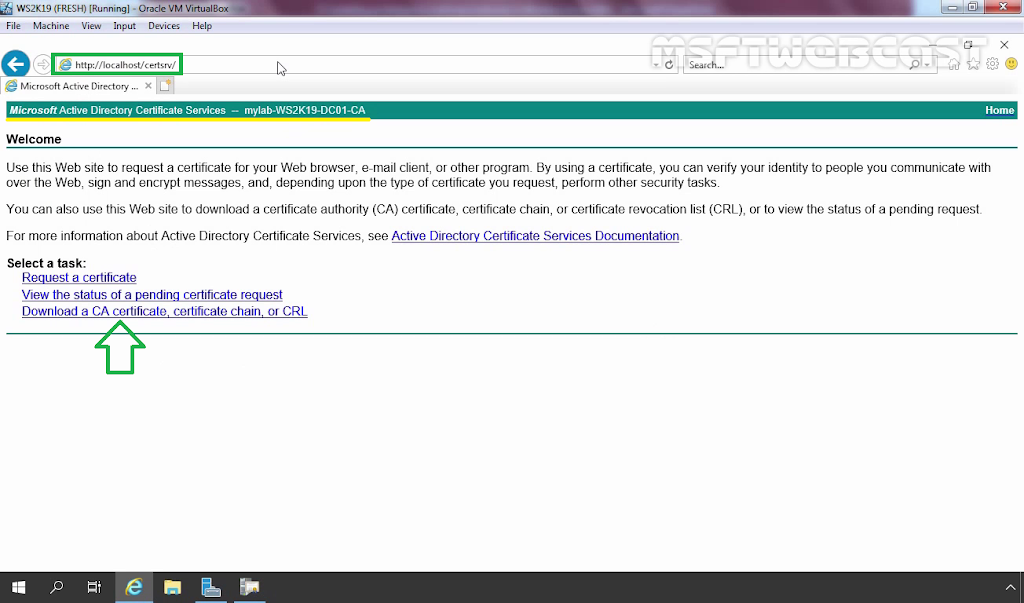1024x603 pixels.
Task: Open Server Manager taskbar icon
Action: [210, 587]
